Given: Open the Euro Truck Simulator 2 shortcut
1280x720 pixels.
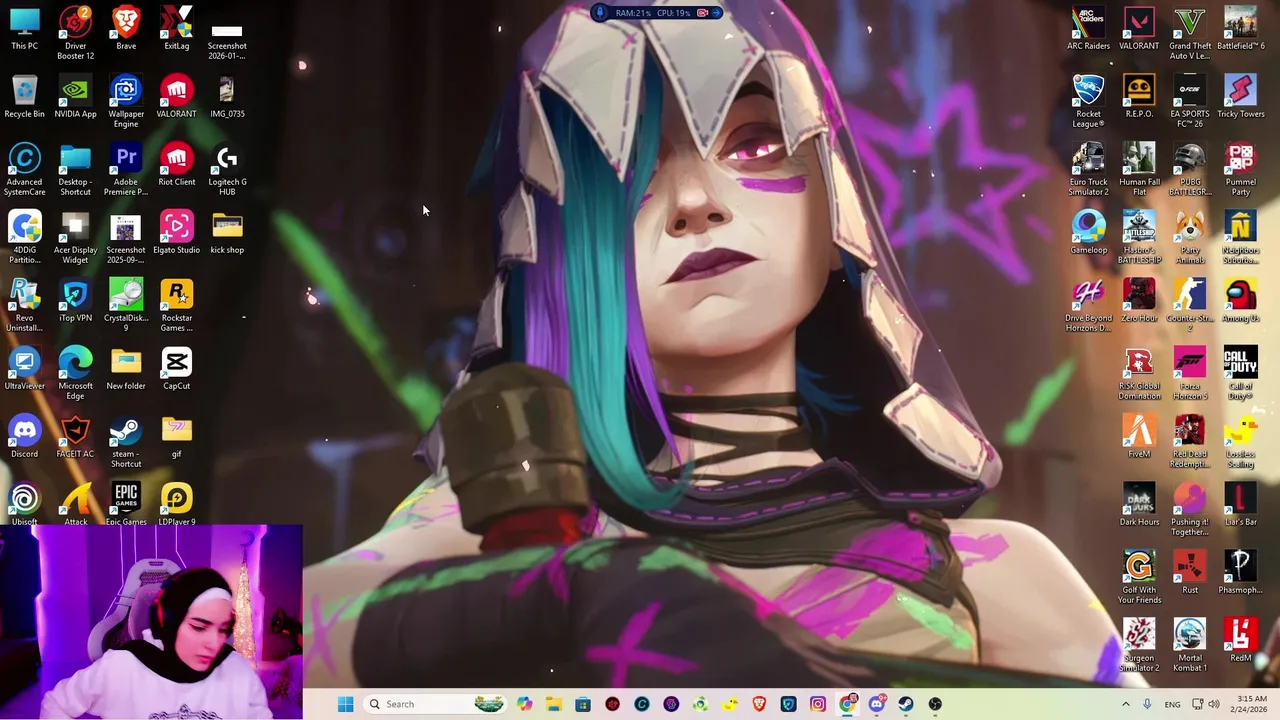Looking at the screenshot, I should (1088, 169).
